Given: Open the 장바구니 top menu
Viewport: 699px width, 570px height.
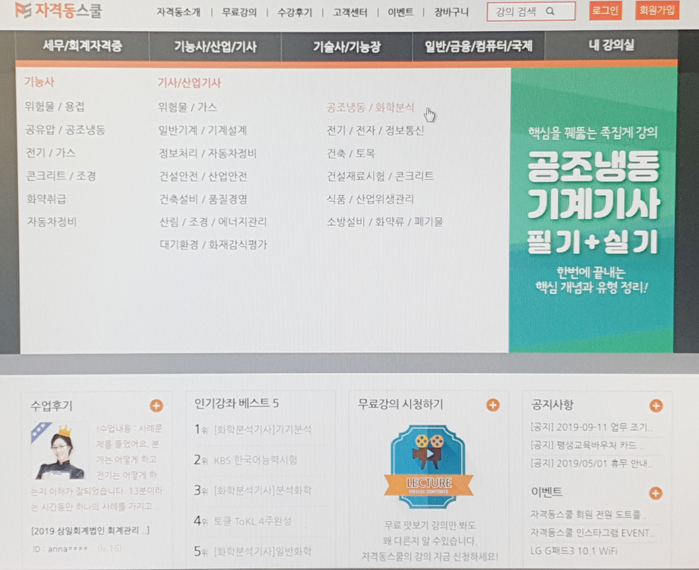Looking at the screenshot, I should pyautogui.click(x=451, y=12).
